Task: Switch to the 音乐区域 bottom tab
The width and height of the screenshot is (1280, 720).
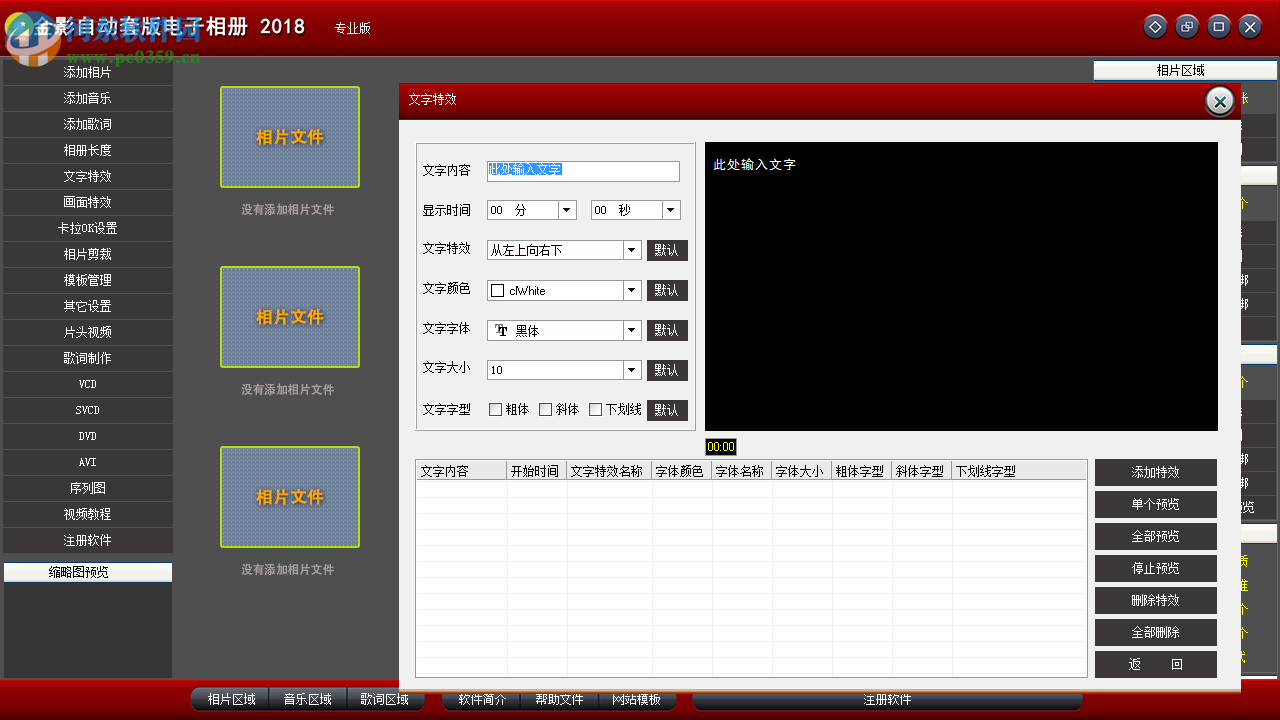Action: (x=307, y=699)
